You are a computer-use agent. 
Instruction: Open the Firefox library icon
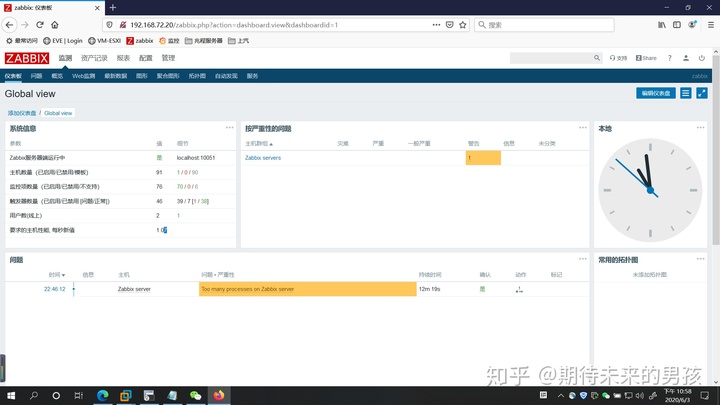tap(662, 25)
